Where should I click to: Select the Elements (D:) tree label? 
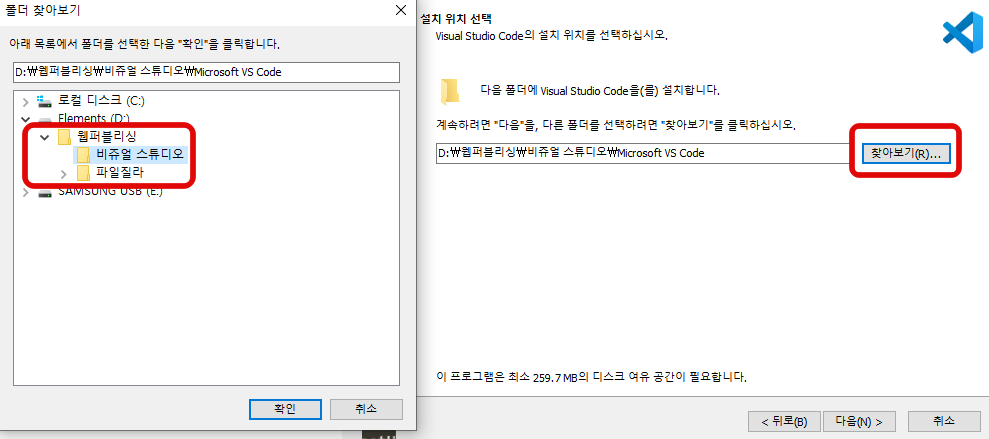point(93,119)
